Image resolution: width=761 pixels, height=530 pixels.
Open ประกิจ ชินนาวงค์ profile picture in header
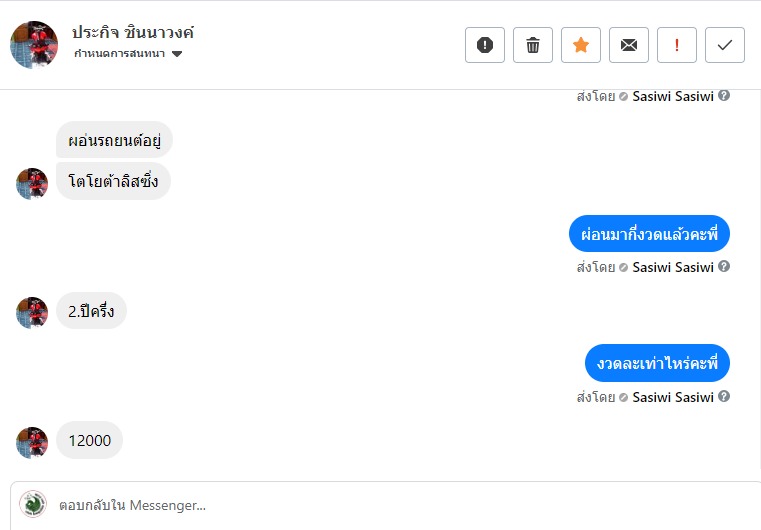(x=34, y=45)
